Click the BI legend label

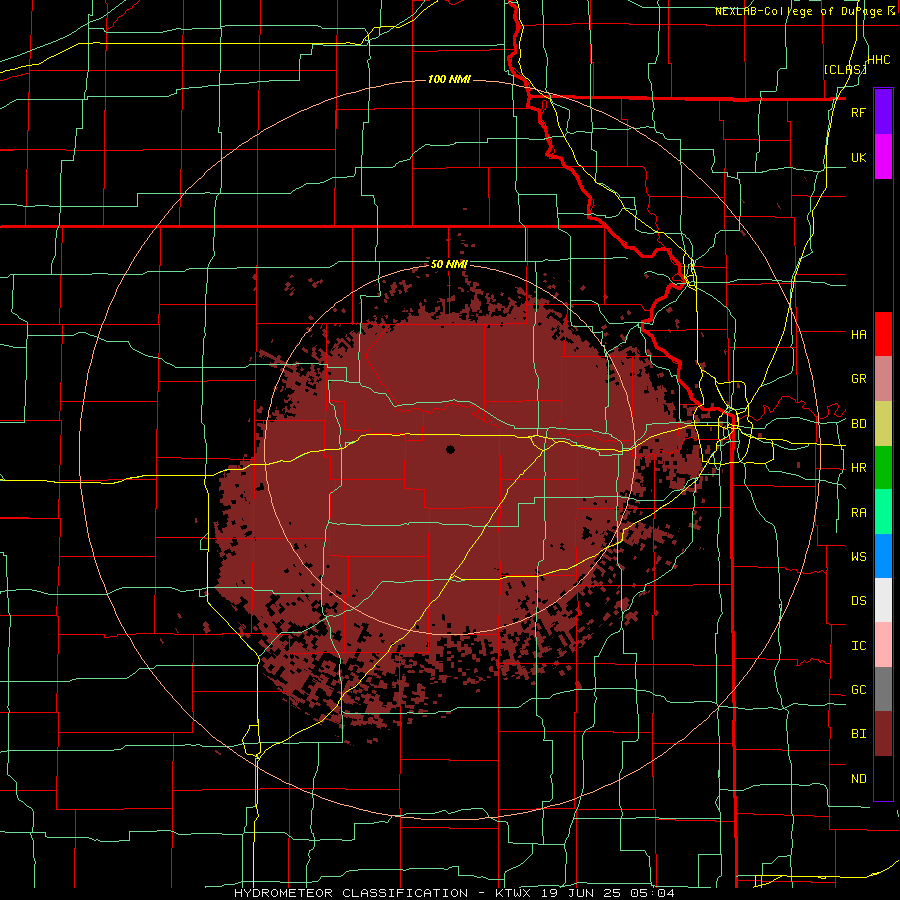tap(858, 734)
